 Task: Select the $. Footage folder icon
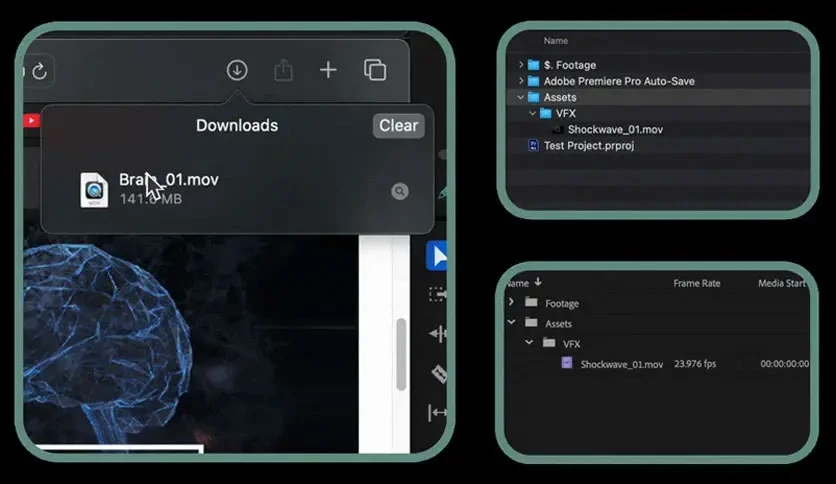(533, 65)
